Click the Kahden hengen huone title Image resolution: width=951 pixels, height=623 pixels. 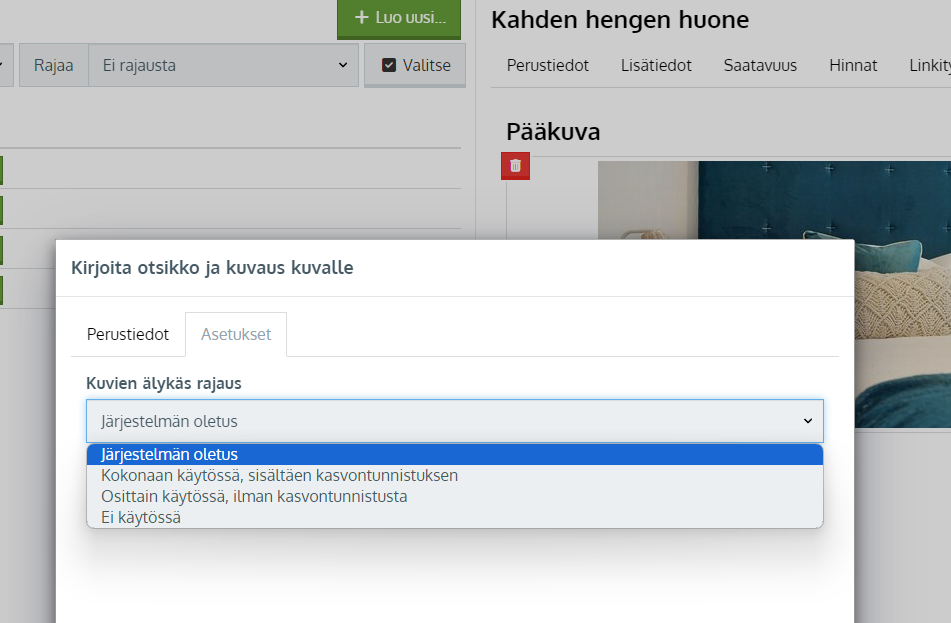tap(620, 20)
